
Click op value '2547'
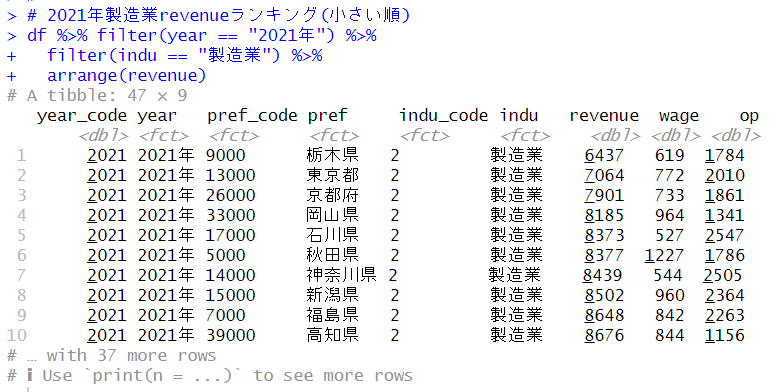724,235
